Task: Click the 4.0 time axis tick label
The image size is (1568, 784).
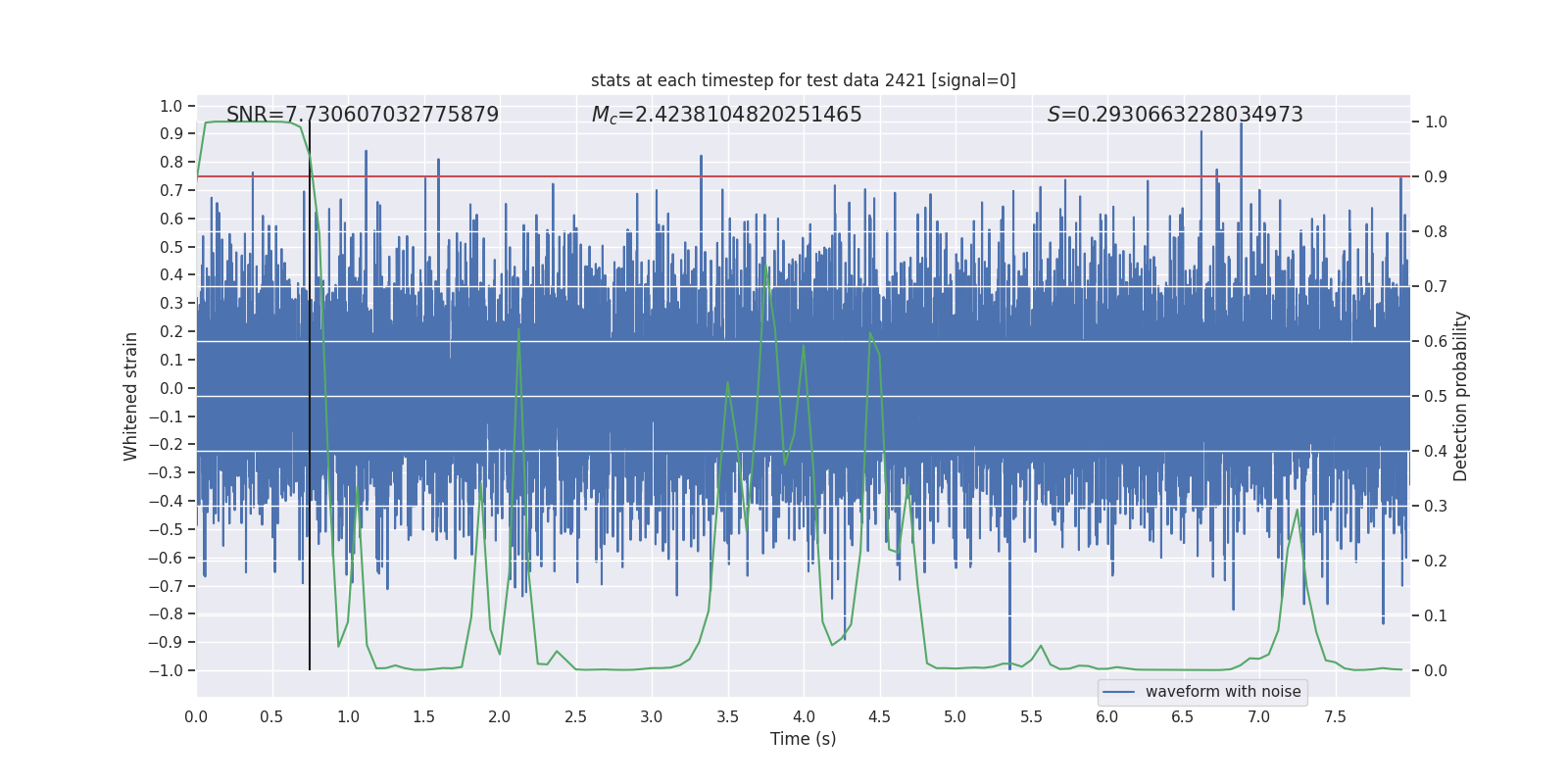Action: [804, 716]
